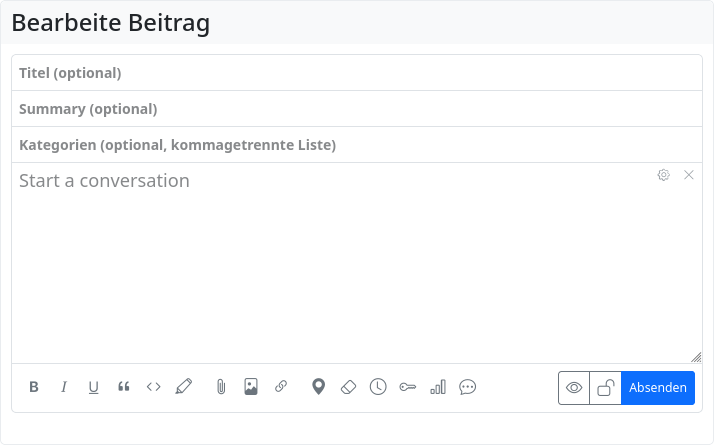Insert a code snippet
The width and height of the screenshot is (714, 445).
point(154,387)
